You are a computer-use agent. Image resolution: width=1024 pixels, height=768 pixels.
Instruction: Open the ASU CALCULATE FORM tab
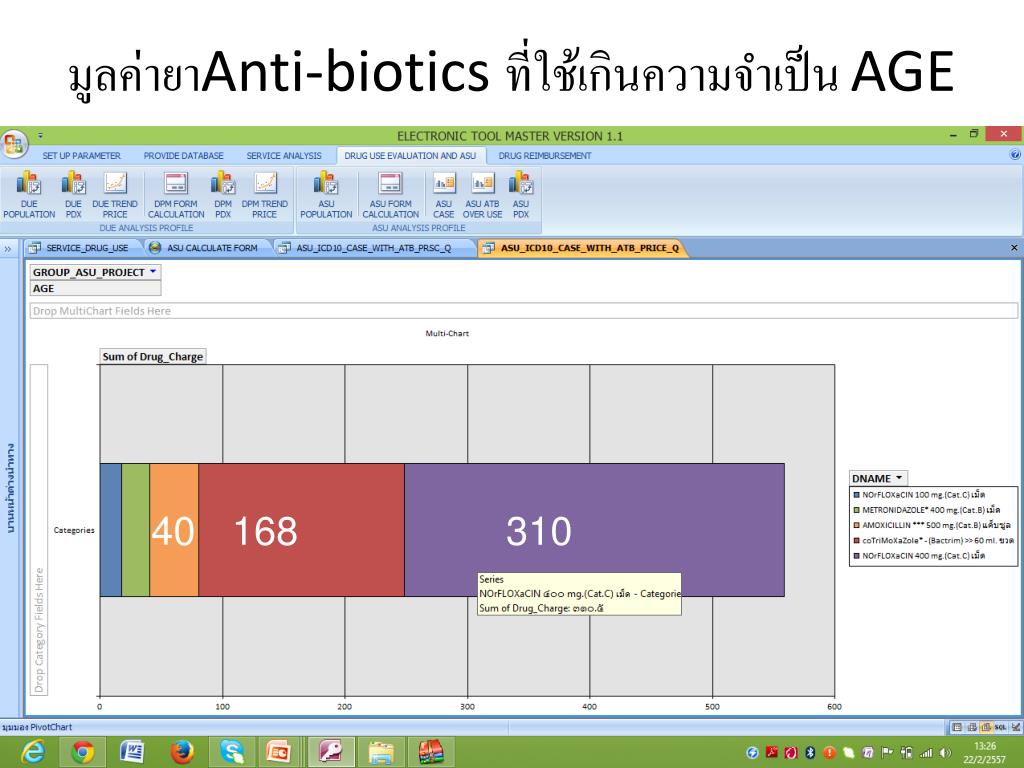tap(206, 248)
